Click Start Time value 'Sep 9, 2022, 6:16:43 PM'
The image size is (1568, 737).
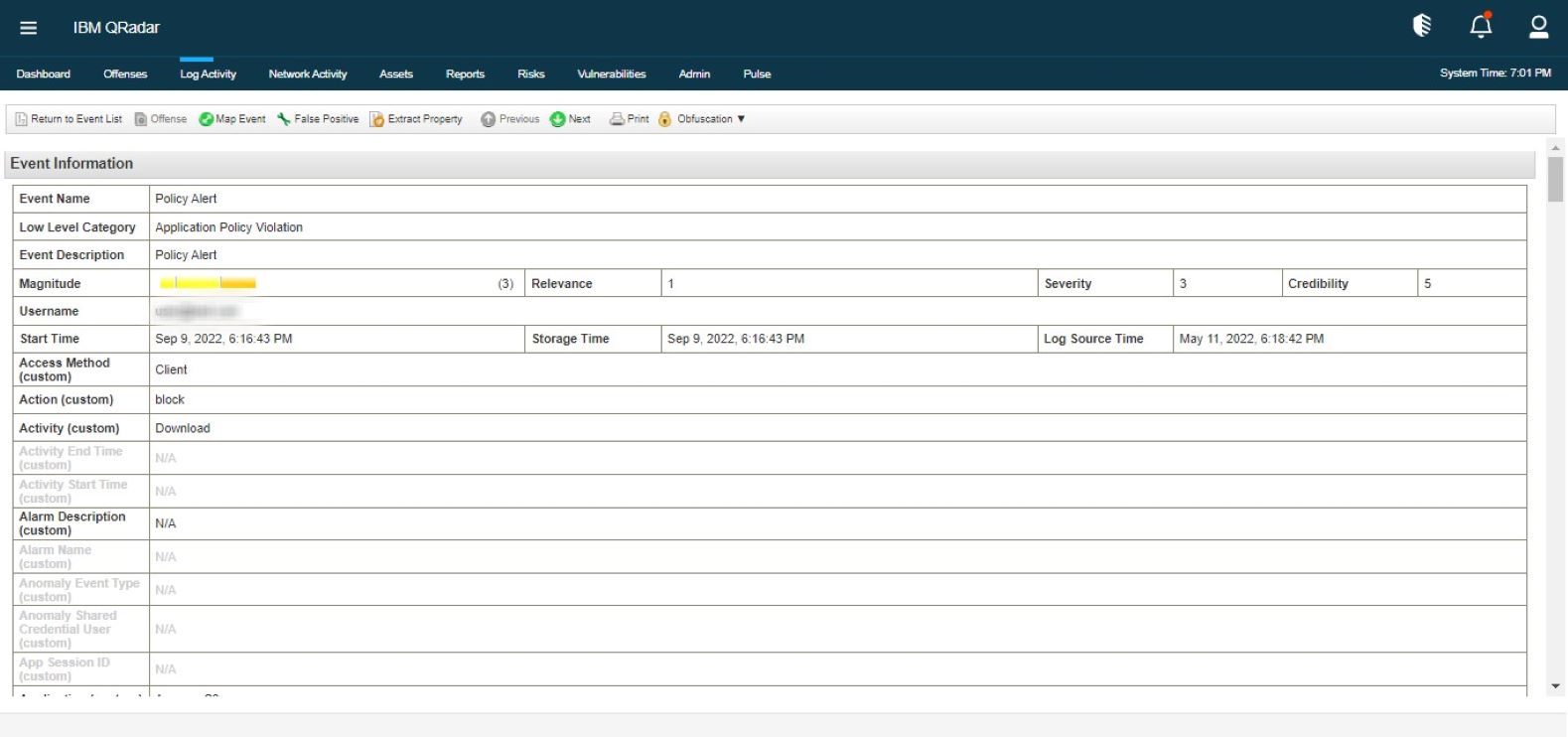click(223, 339)
